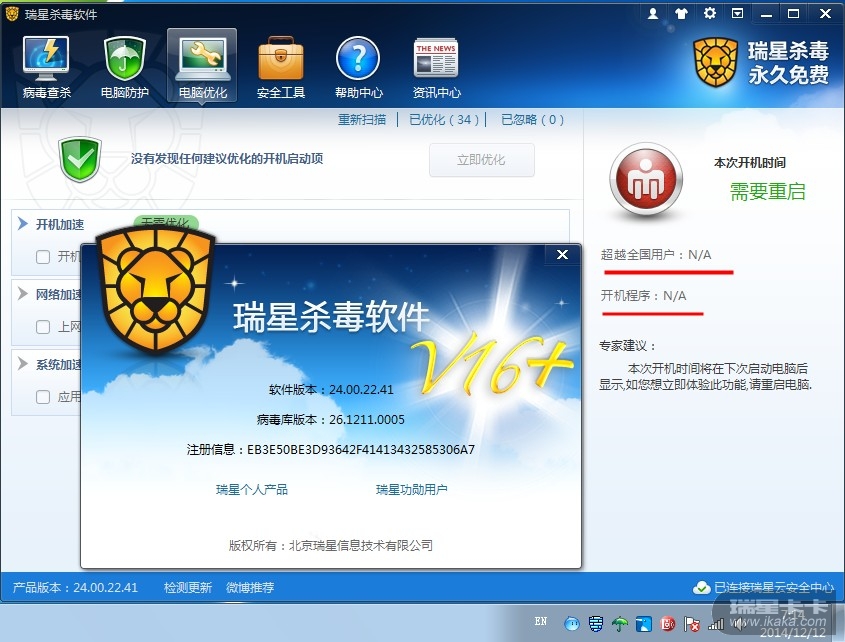Tick the checkbox under 开机加速
845x642 pixels.
click(43, 257)
